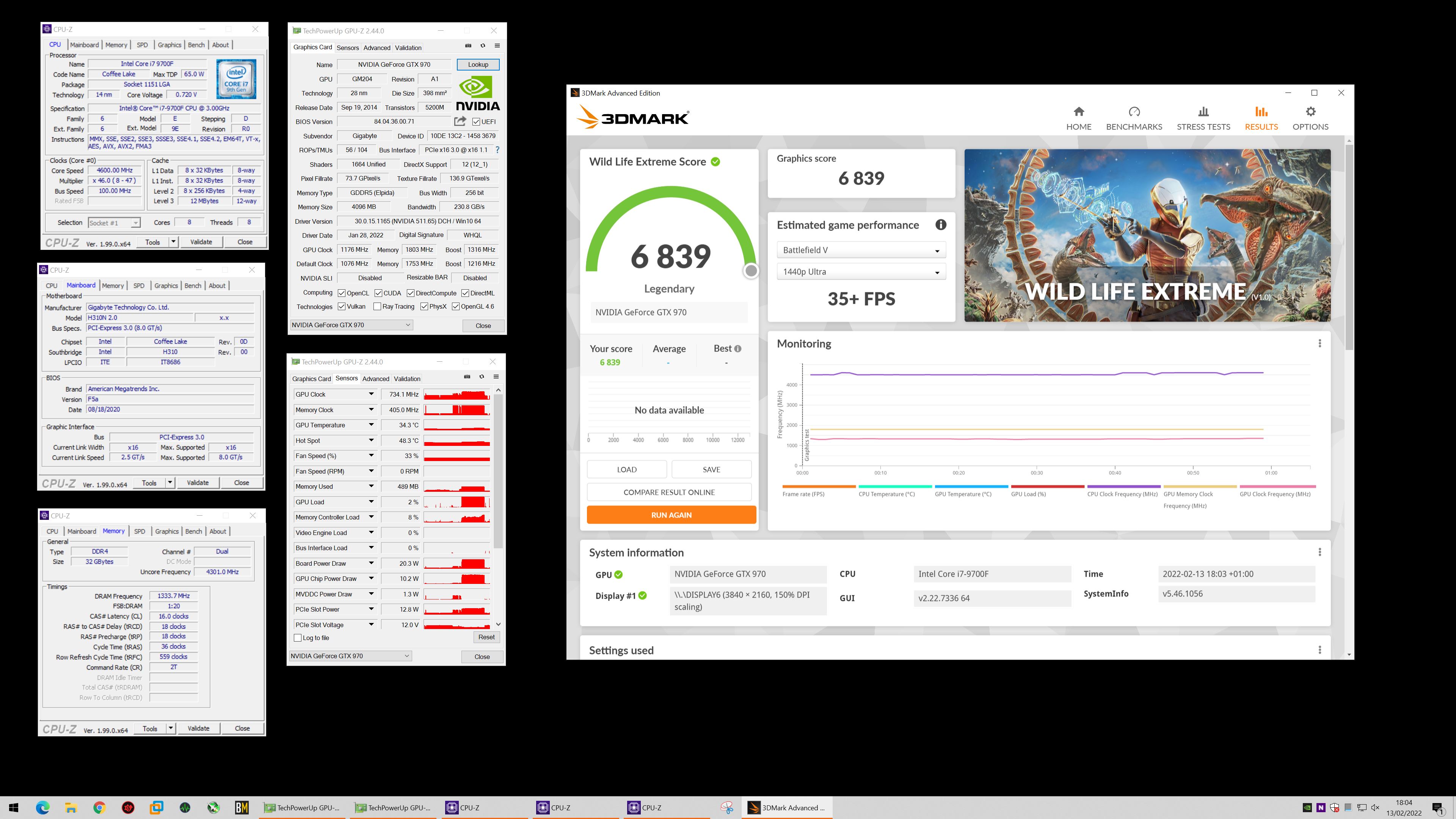Image resolution: width=1456 pixels, height=819 pixels.
Task: Toggle the DirectCompute checkbox
Action: point(410,293)
